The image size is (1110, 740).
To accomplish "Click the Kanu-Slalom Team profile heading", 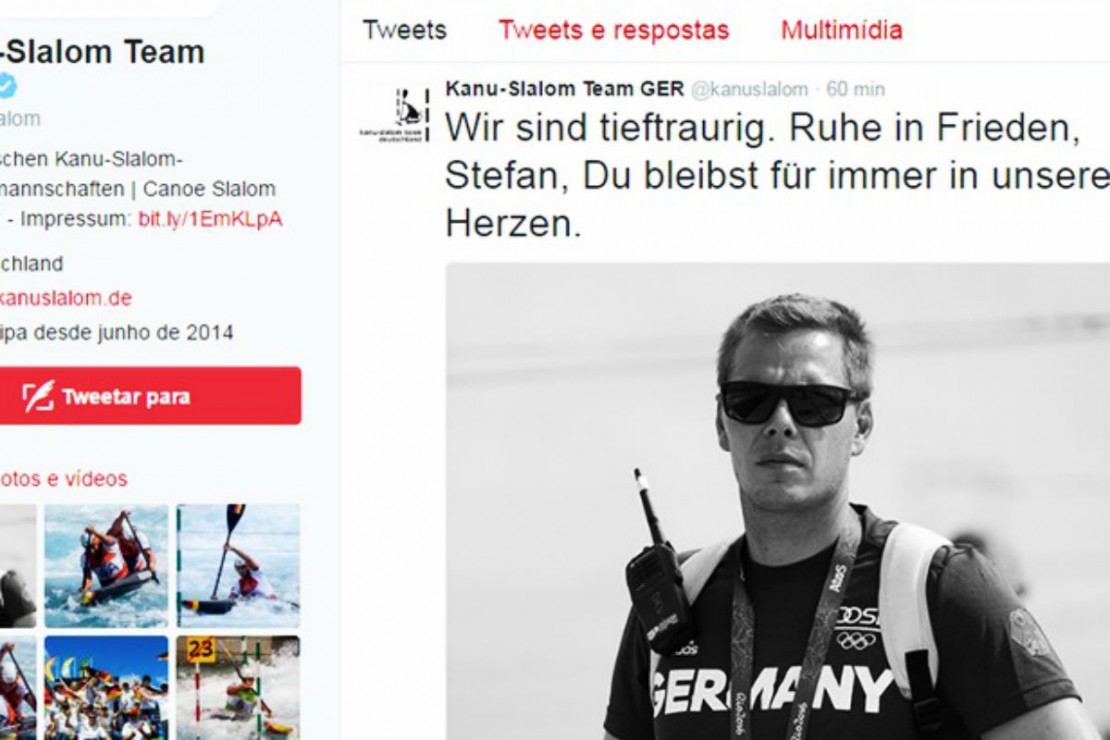I will [x=103, y=52].
